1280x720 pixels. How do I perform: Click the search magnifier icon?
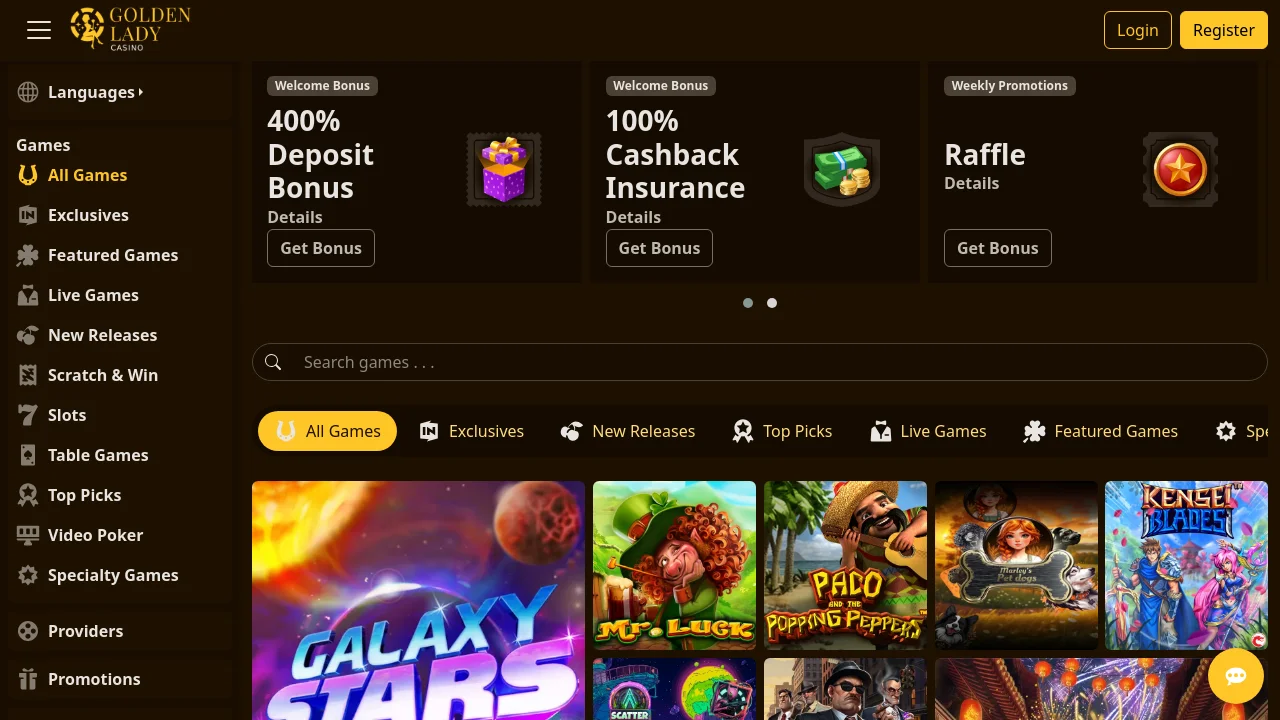pyautogui.click(x=273, y=362)
